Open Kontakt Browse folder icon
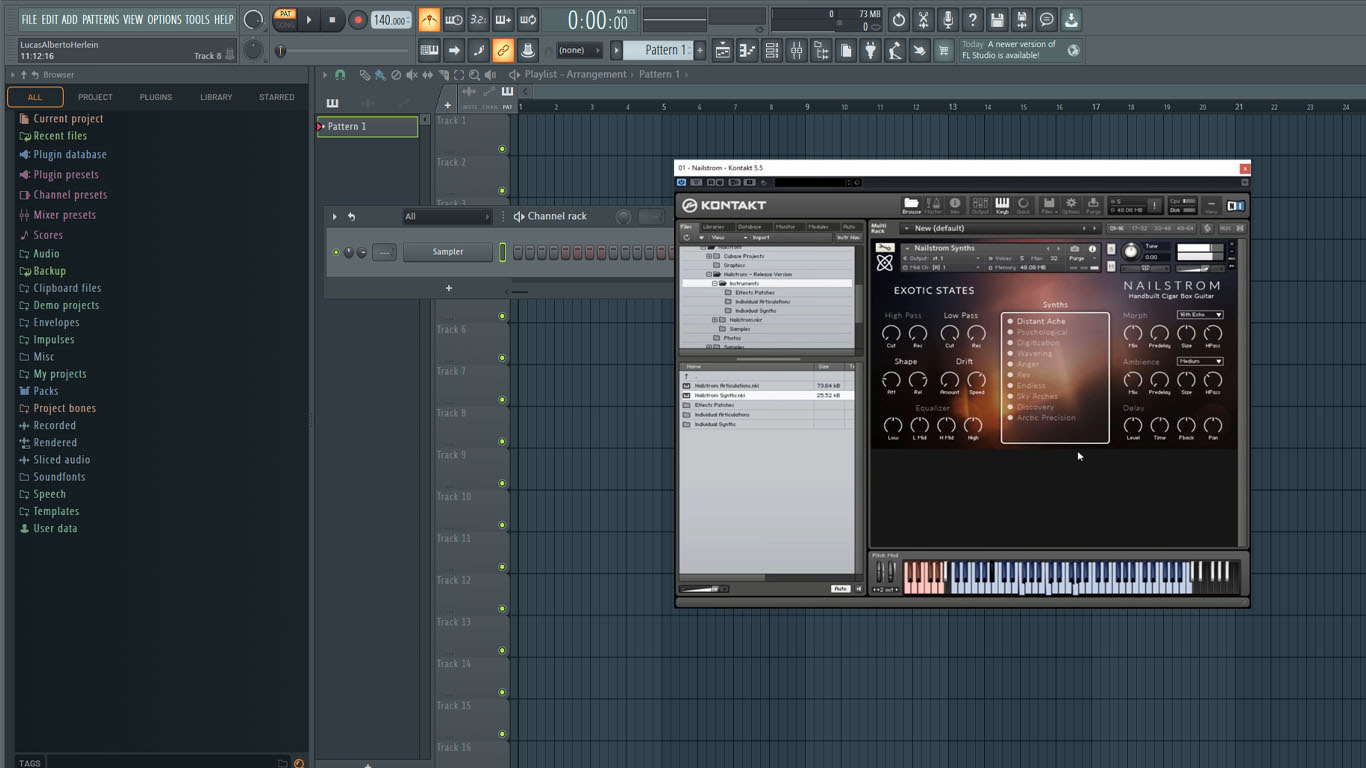The width and height of the screenshot is (1366, 768). [911, 205]
